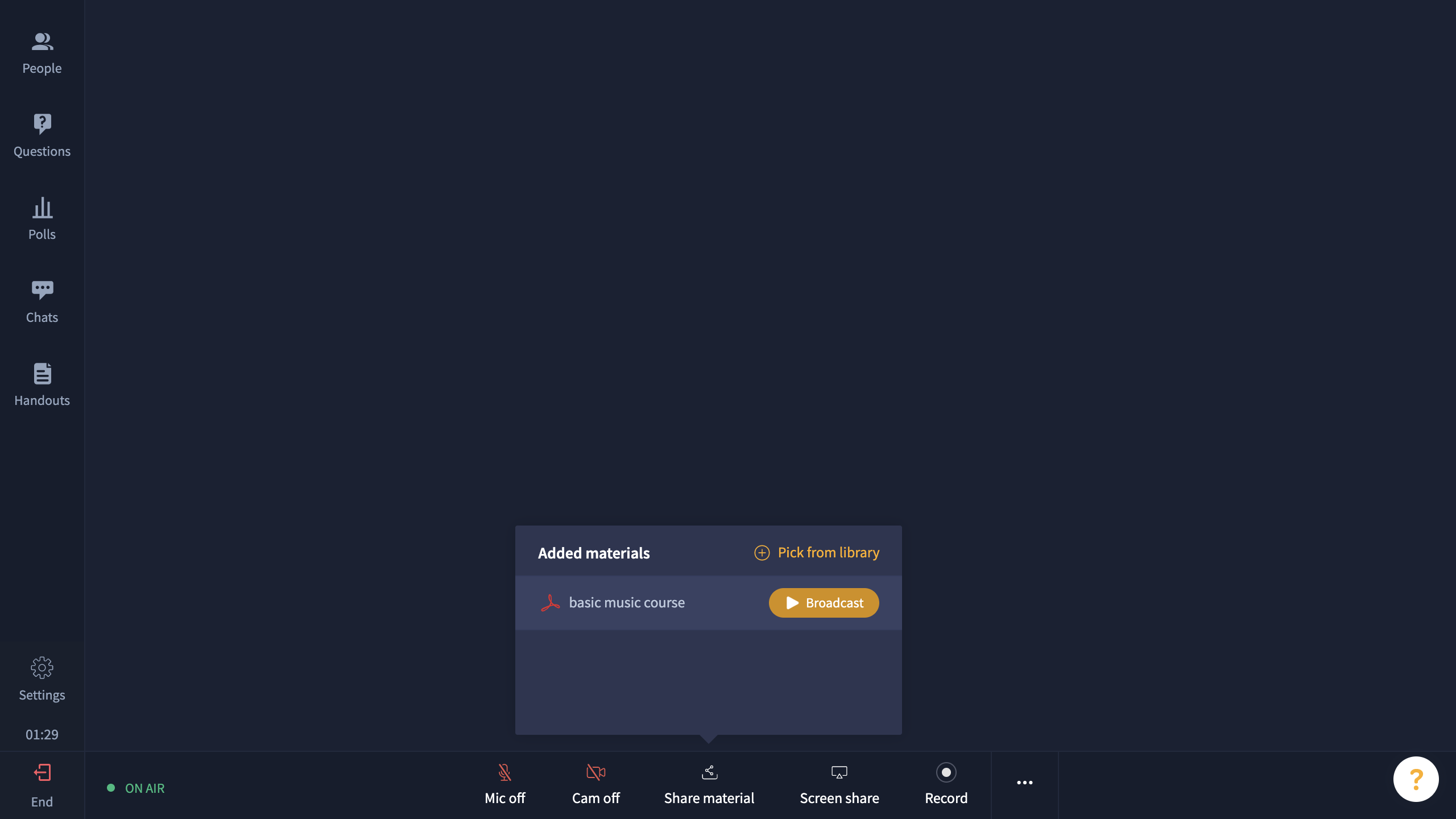End the webinar session
This screenshot has width=1456, height=819.
click(42, 785)
